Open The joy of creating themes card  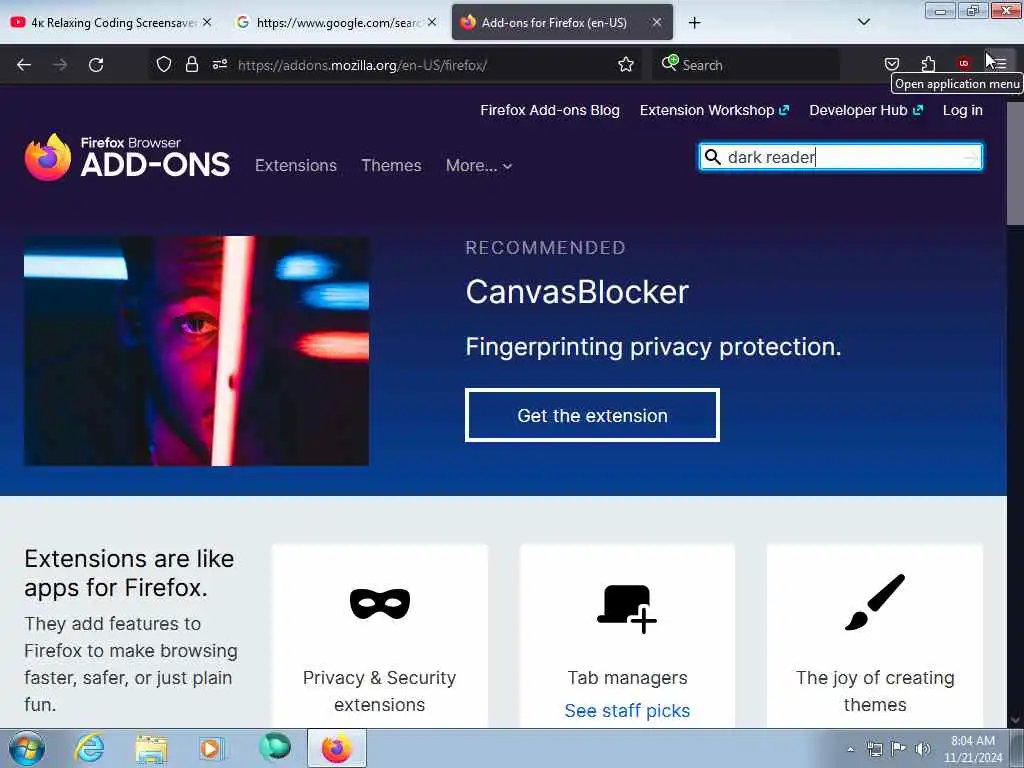click(x=874, y=635)
